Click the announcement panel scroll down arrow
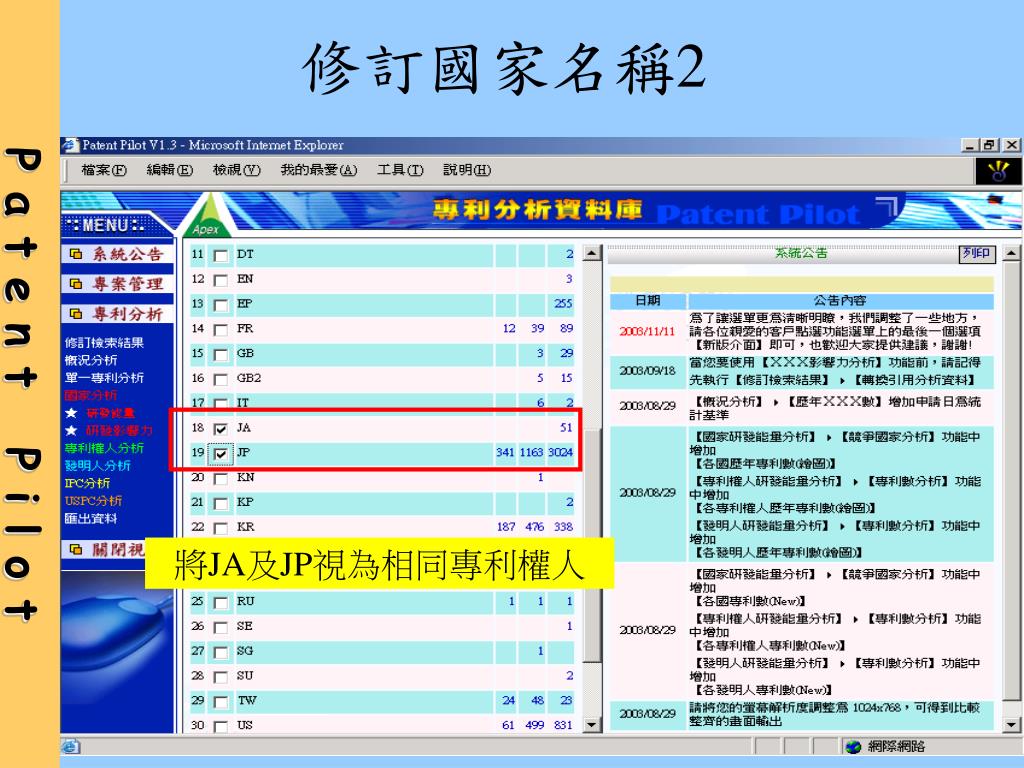This screenshot has width=1024, height=768. tap(1011, 725)
